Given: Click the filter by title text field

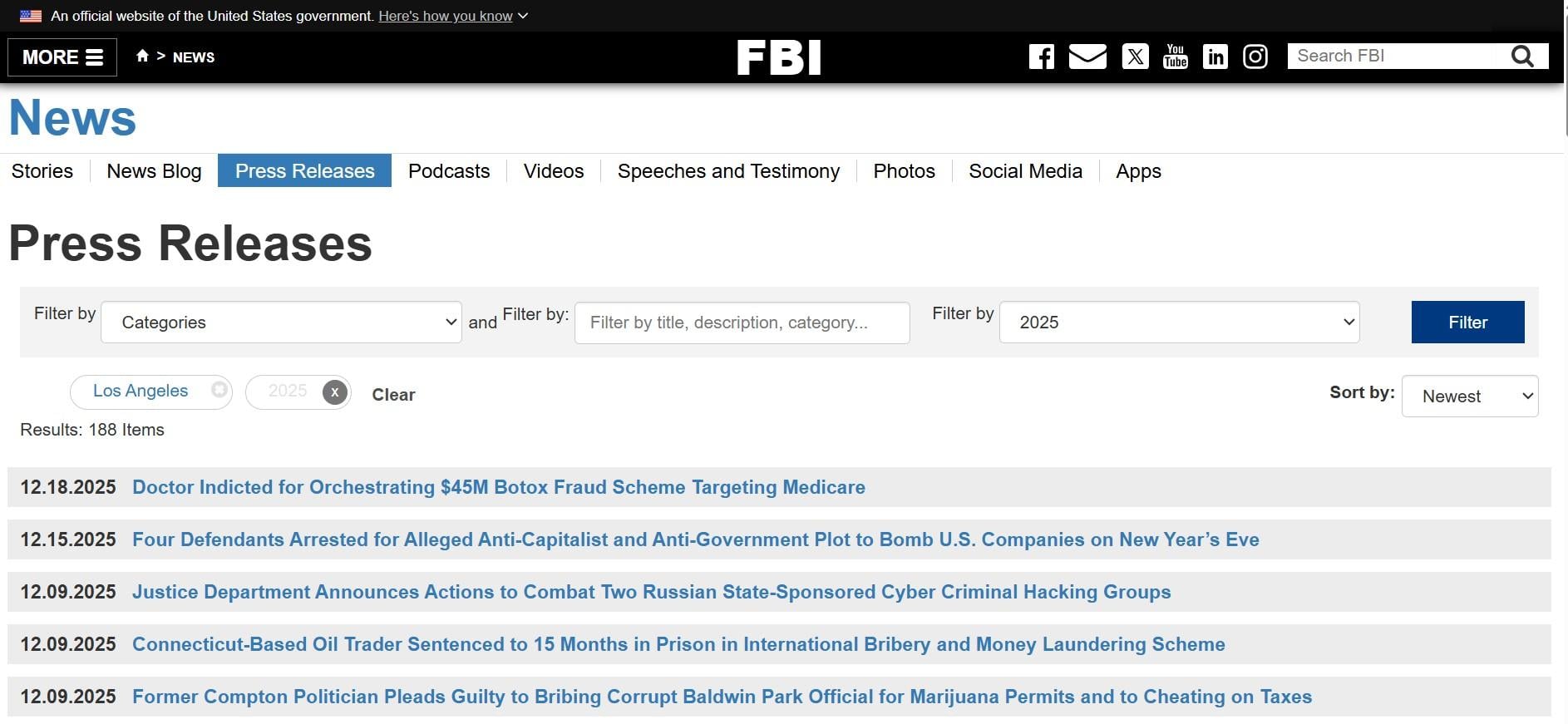Looking at the screenshot, I should 742,323.
